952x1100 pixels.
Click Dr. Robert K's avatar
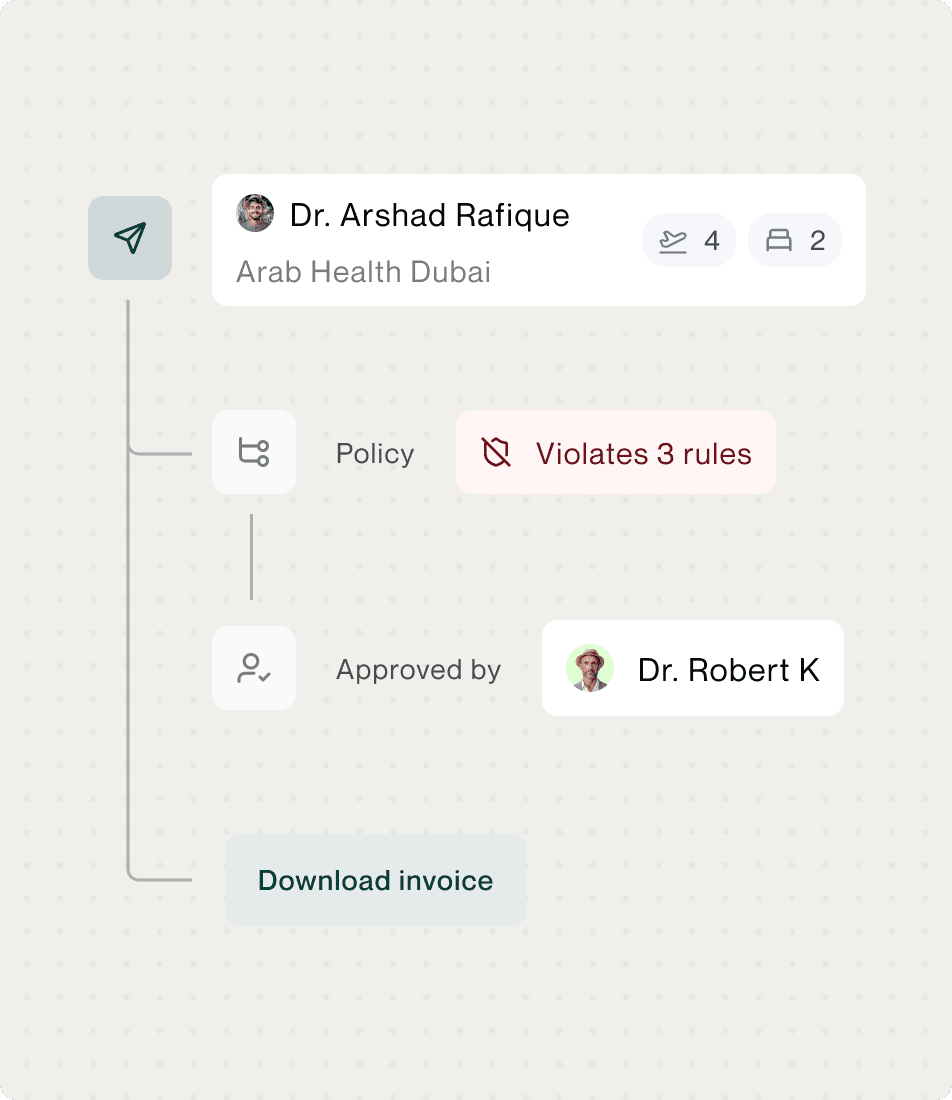click(590, 668)
